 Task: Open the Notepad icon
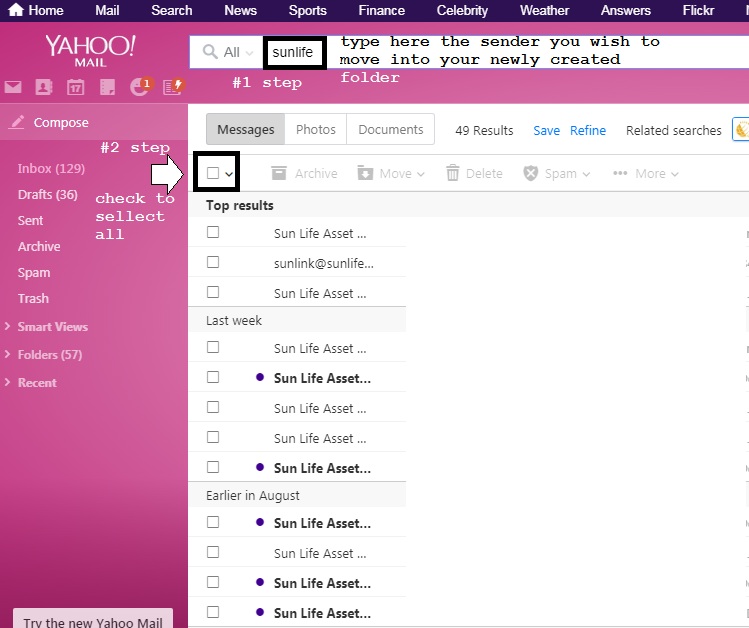[107, 87]
